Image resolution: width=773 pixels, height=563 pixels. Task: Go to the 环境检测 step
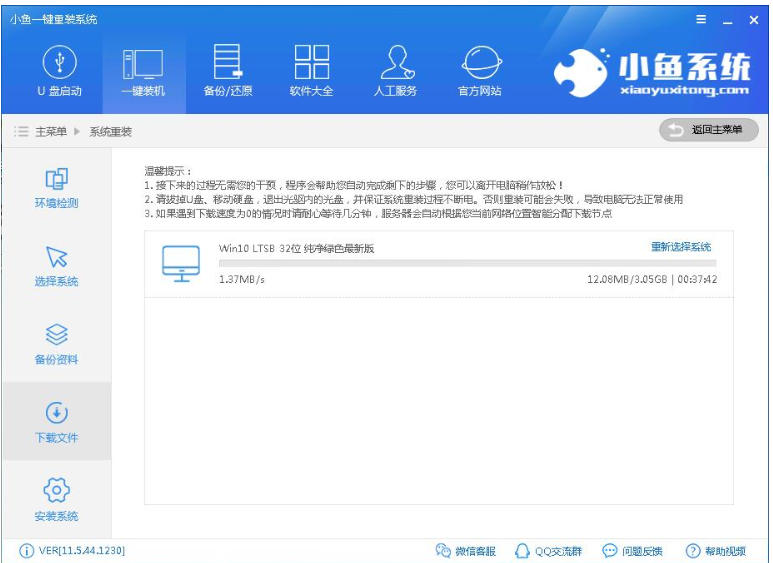(56, 188)
